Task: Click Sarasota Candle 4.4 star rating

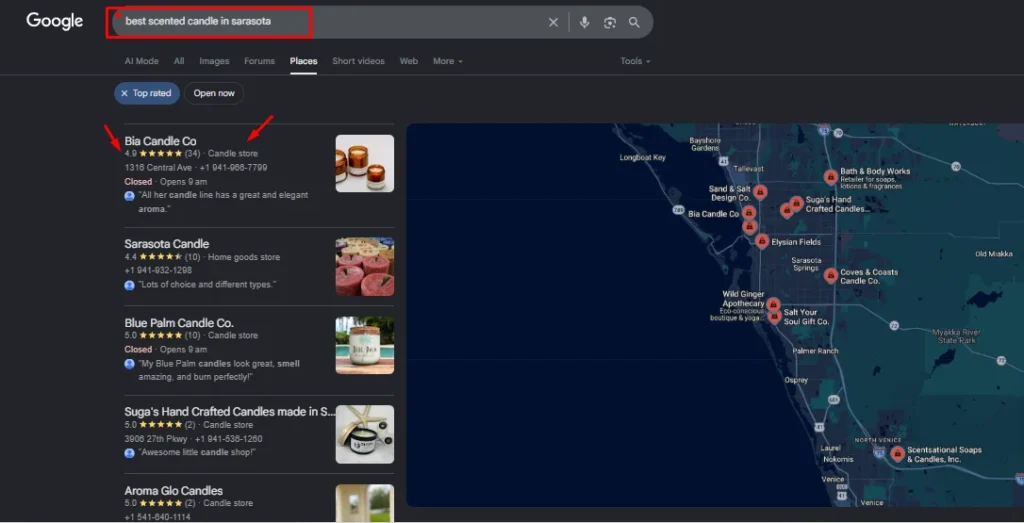Action: coord(162,257)
